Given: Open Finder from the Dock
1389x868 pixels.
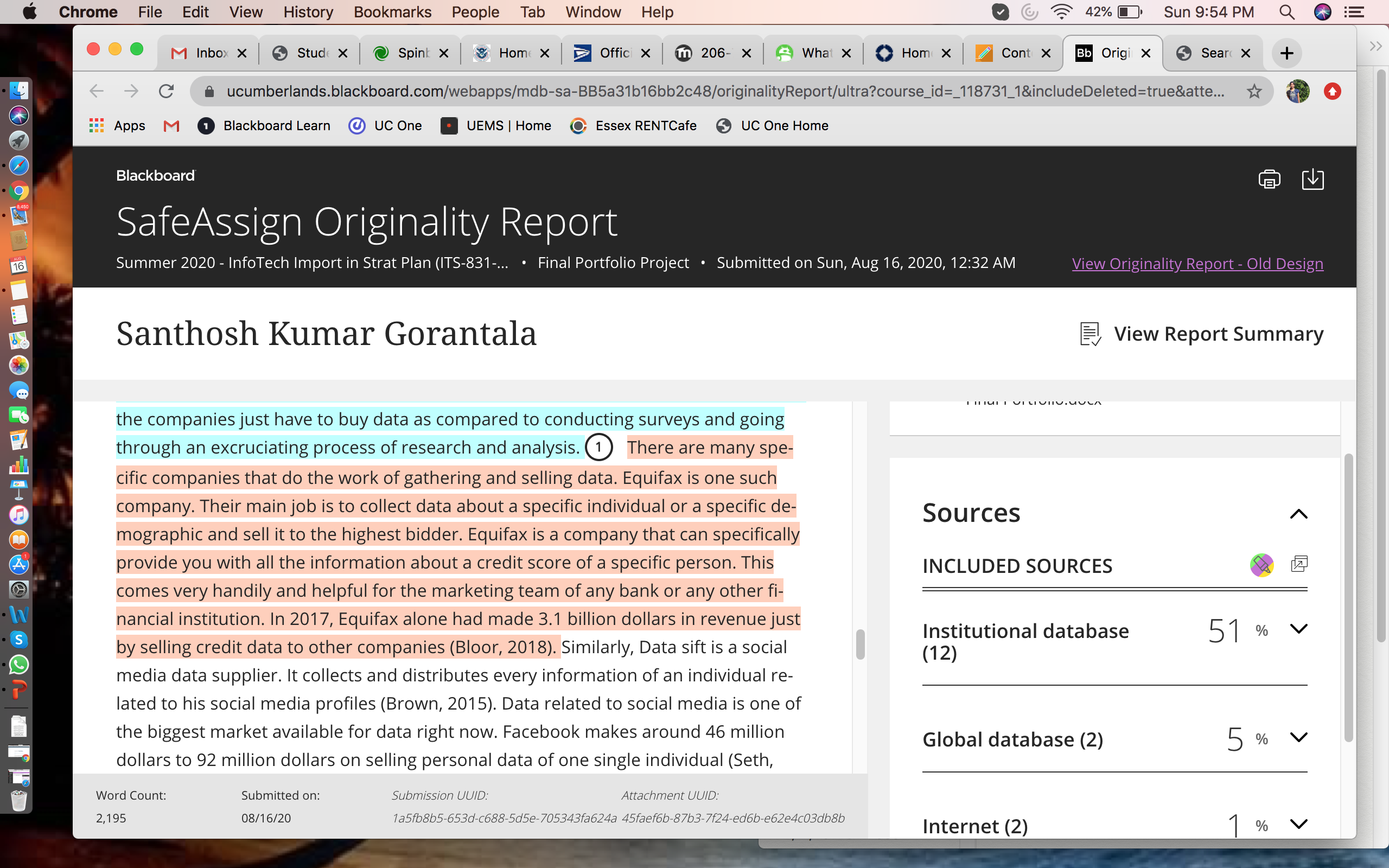Looking at the screenshot, I should point(18,91).
